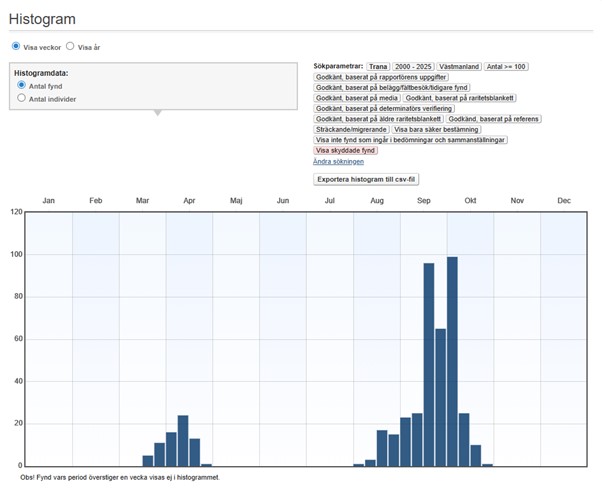The height and width of the screenshot is (489, 602).
Task: Click the 'Sep' month label on chart
Action: point(424,201)
